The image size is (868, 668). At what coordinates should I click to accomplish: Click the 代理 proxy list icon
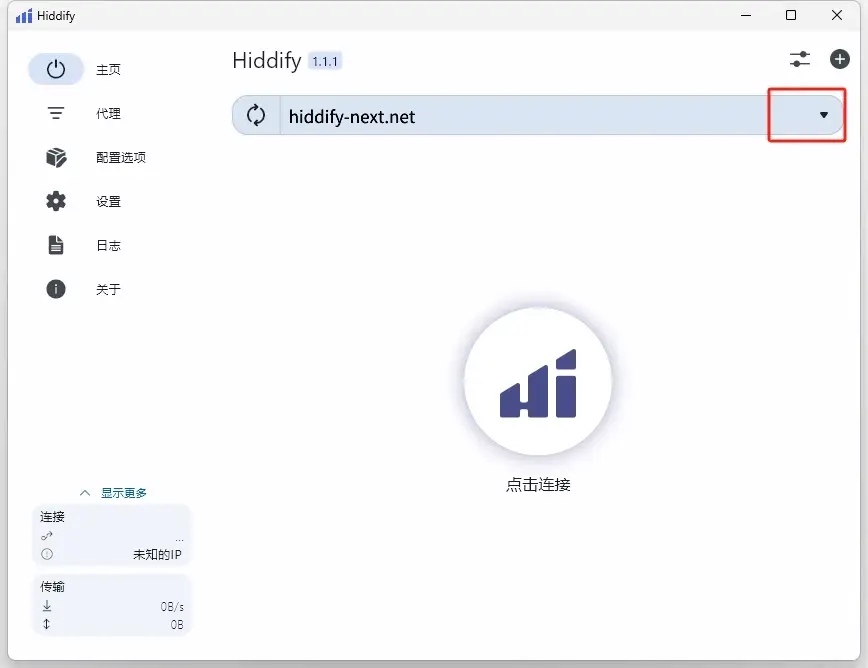(55, 113)
